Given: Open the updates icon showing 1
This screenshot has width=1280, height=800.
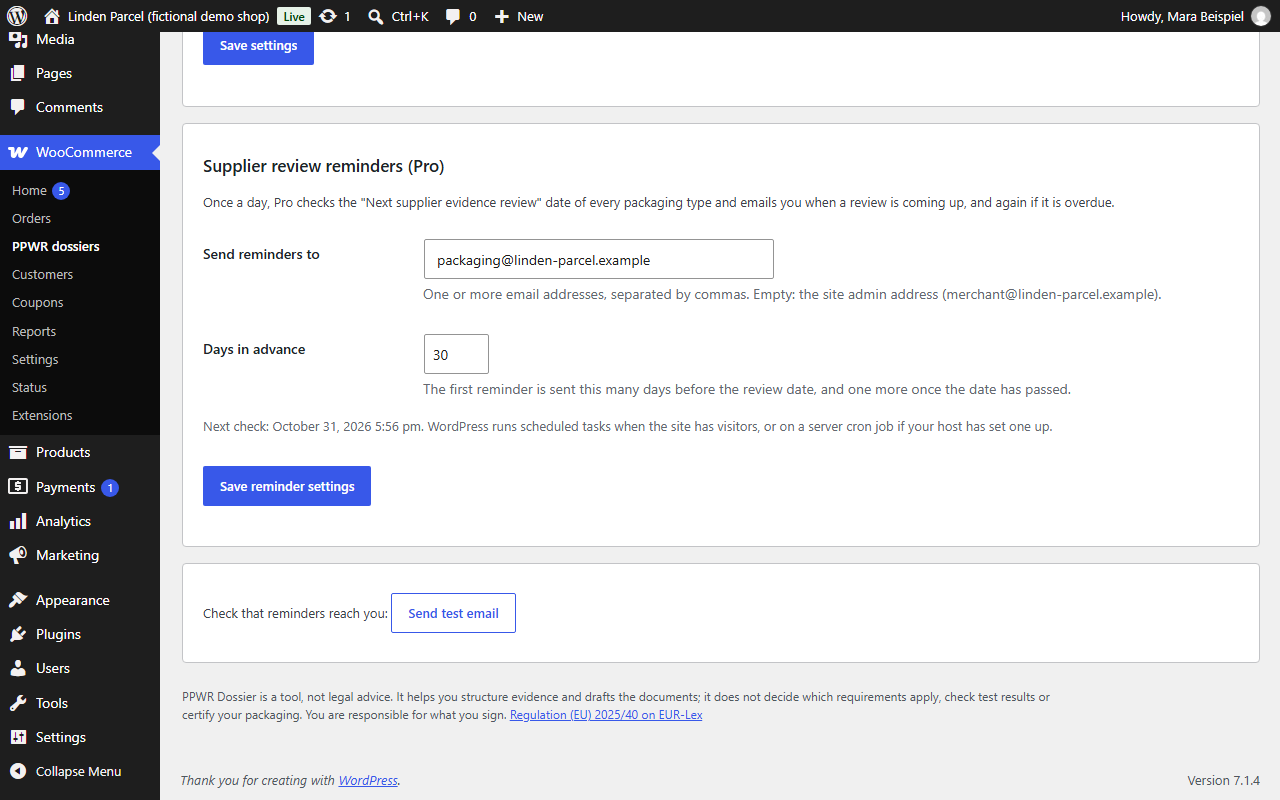Looking at the screenshot, I should 327,16.
